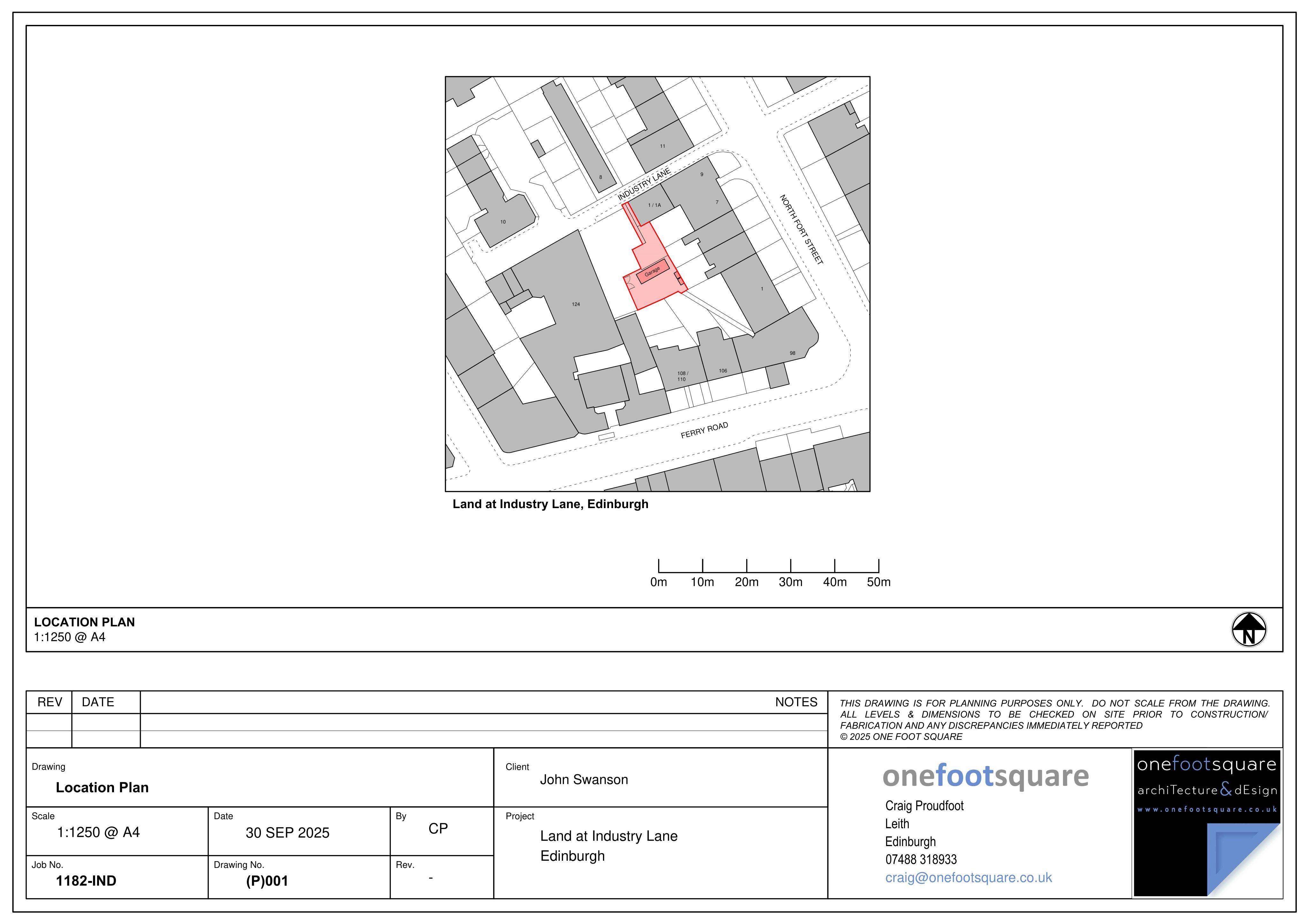Click building number 11 on the map
The width and height of the screenshot is (1308, 924).
pos(662,146)
